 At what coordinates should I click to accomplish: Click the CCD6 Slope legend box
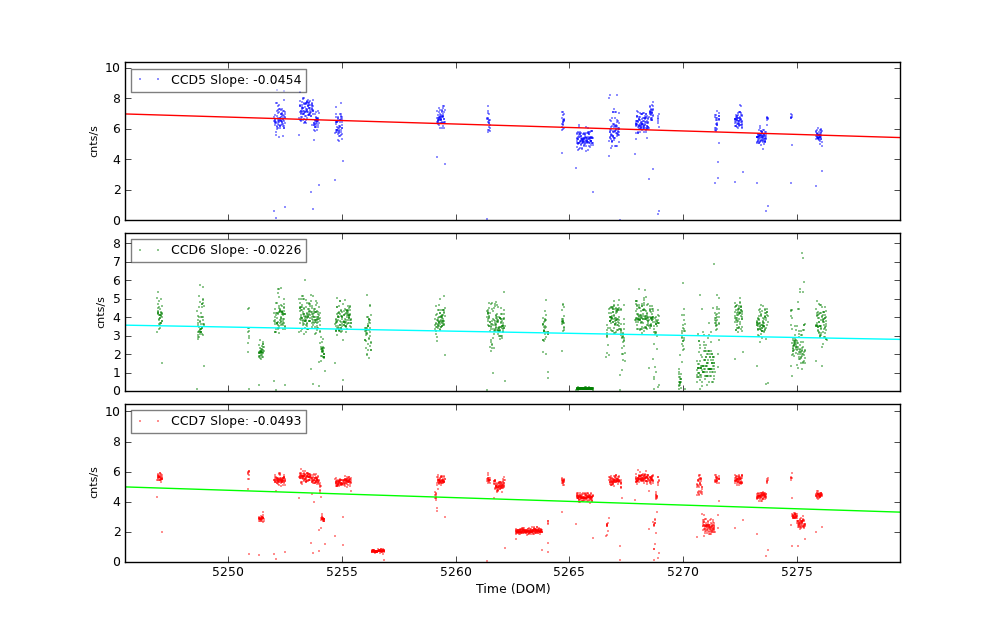[x=218, y=250]
